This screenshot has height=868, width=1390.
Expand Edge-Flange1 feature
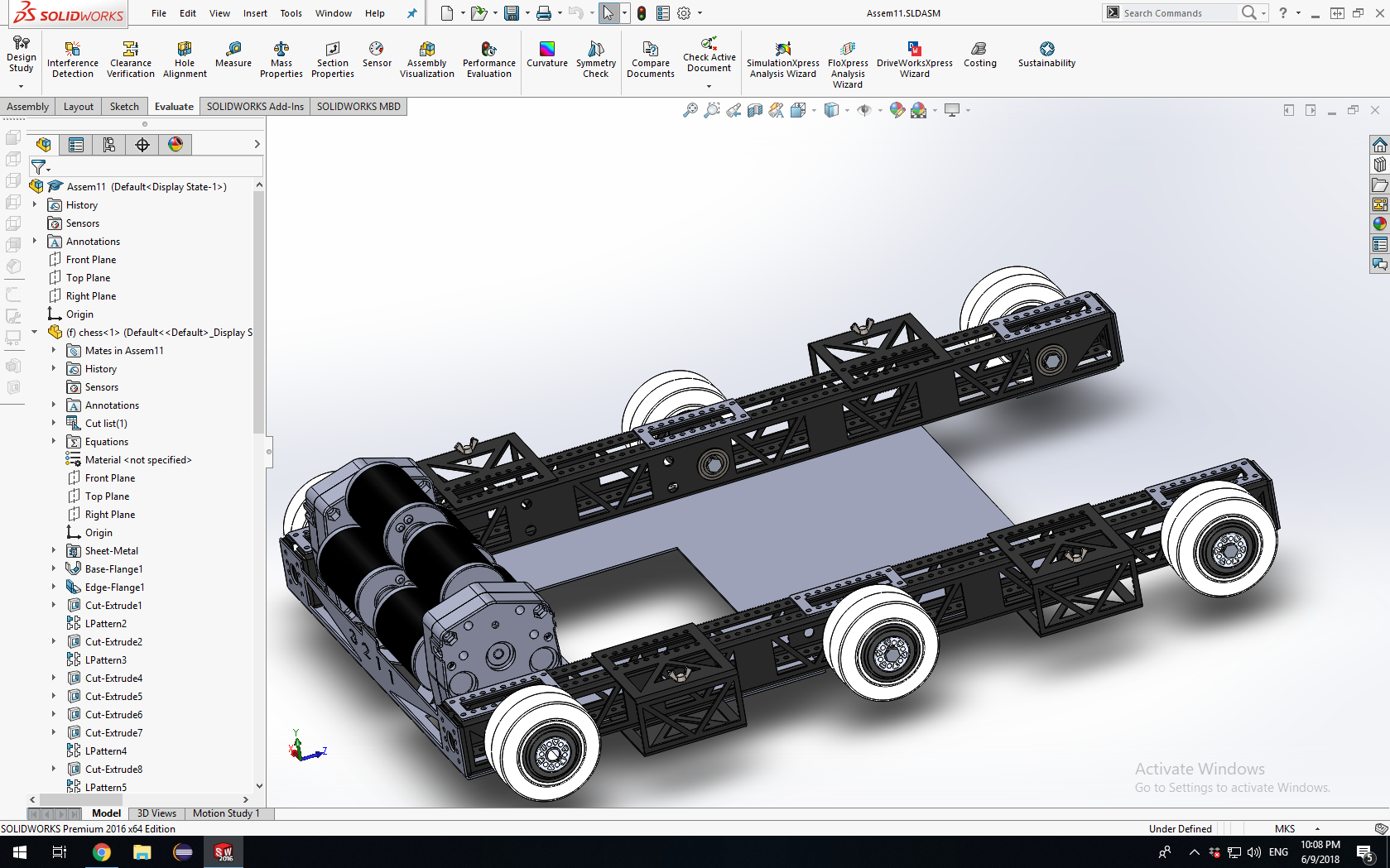54,587
